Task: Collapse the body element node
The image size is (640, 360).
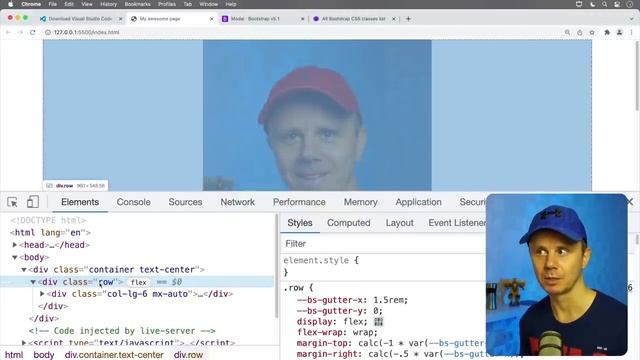Action: tap(15, 257)
